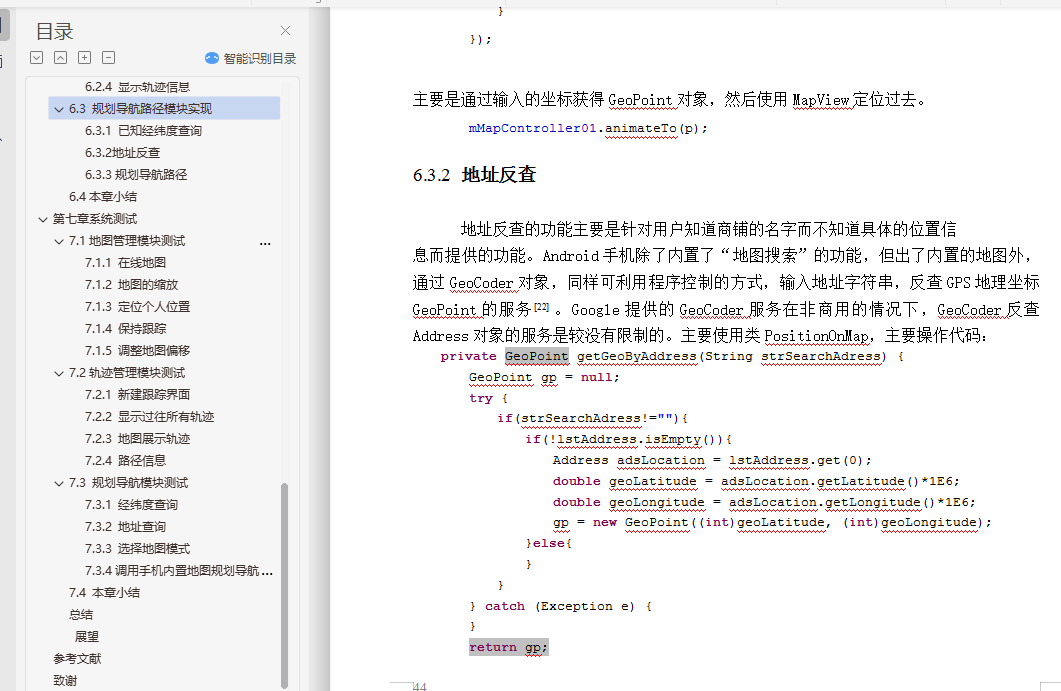This screenshot has height=691, width=1061.
Task: Collapse the 7.2 轨迹管理模块测试 section
Action: point(59,373)
